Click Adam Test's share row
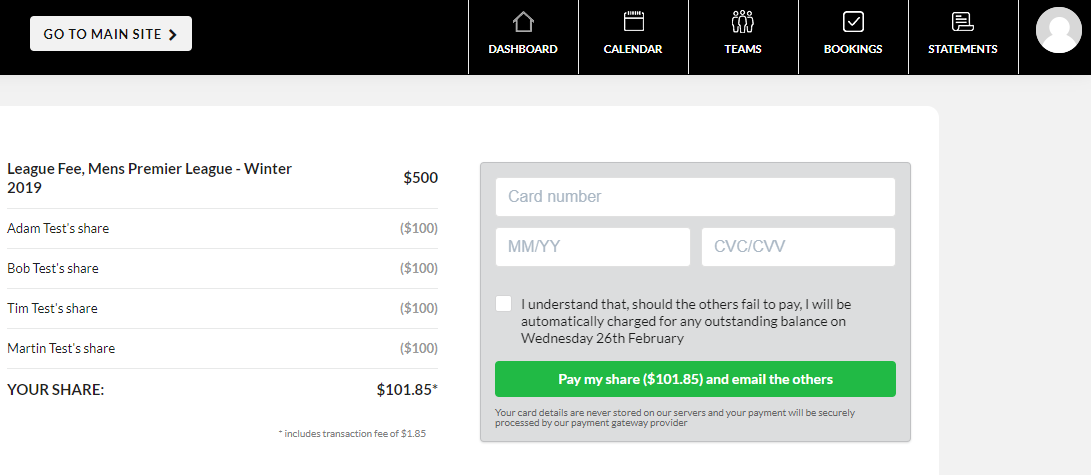 click(222, 229)
